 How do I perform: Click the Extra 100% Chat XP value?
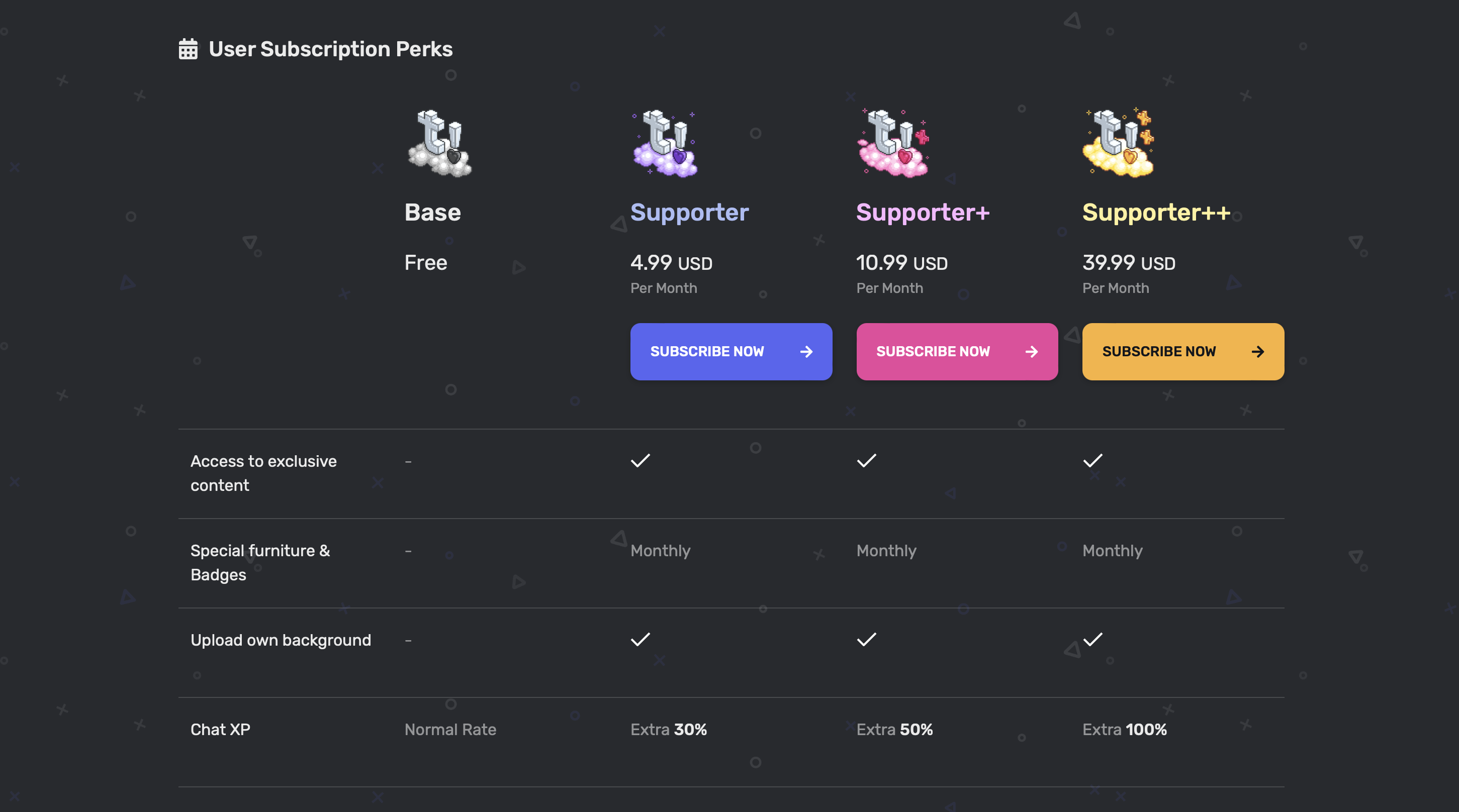pyautogui.click(x=1124, y=729)
